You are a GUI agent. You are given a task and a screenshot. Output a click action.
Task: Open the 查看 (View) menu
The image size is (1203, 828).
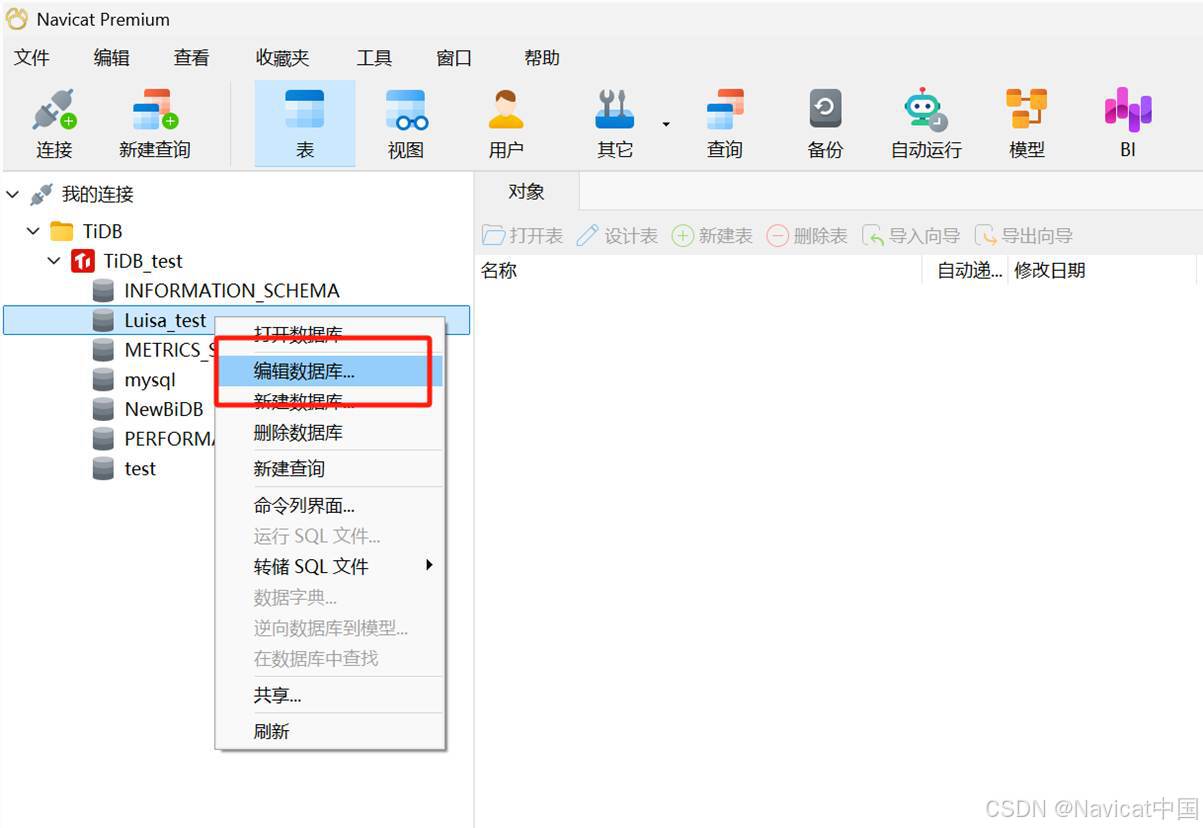pyautogui.click(x=192, y=58)
